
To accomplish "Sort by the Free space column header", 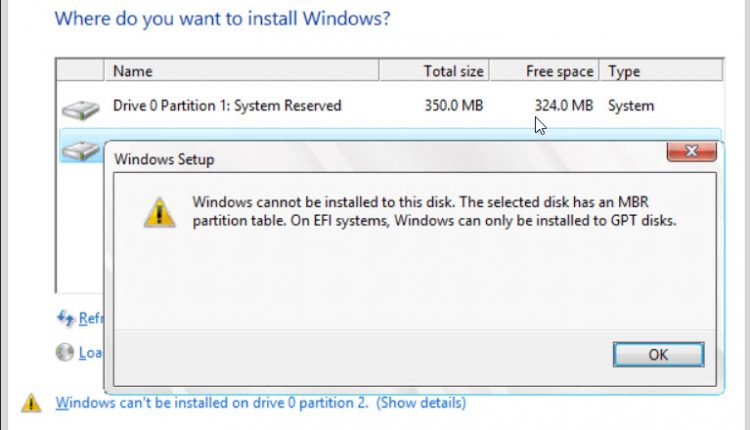I will click(544, 71).
